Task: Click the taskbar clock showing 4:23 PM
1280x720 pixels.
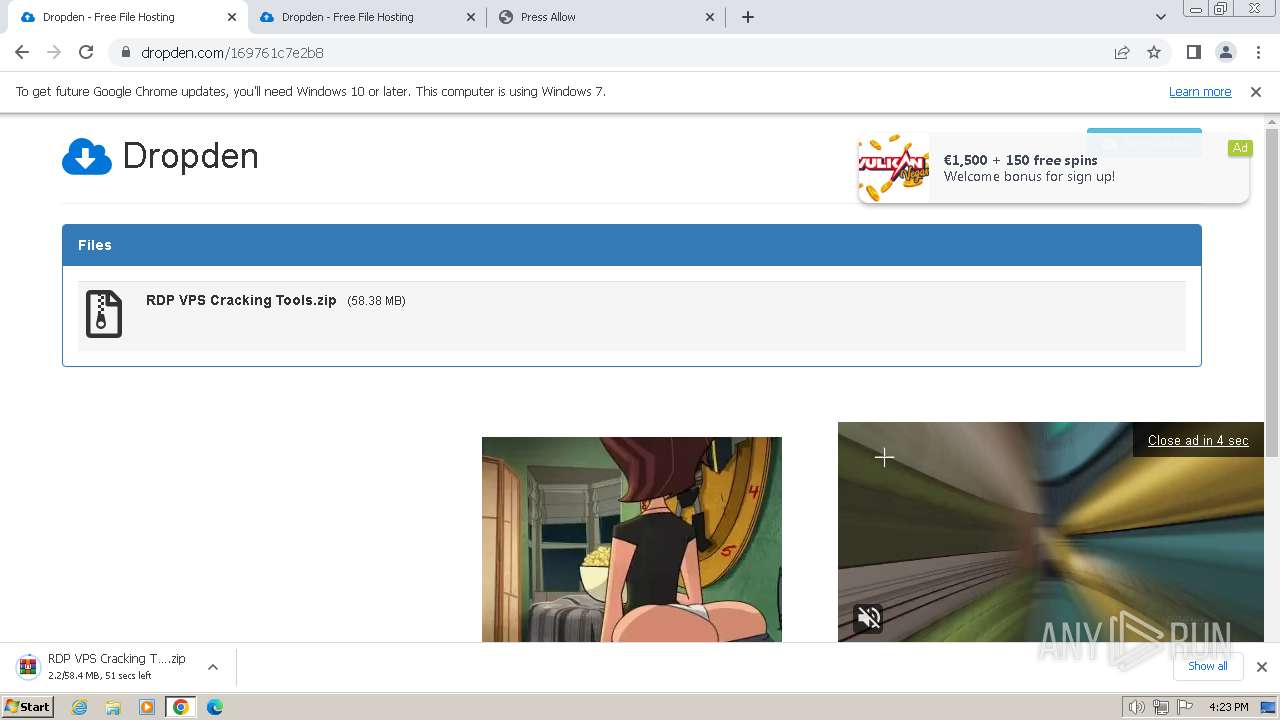Action: [1228, 707]
